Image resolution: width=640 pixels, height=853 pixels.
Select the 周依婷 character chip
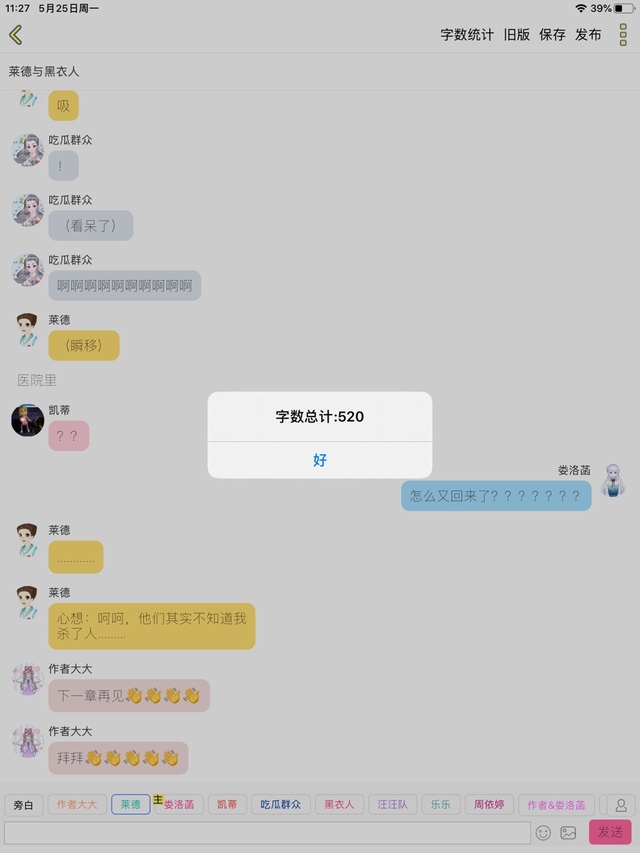(x=489, y=805)
